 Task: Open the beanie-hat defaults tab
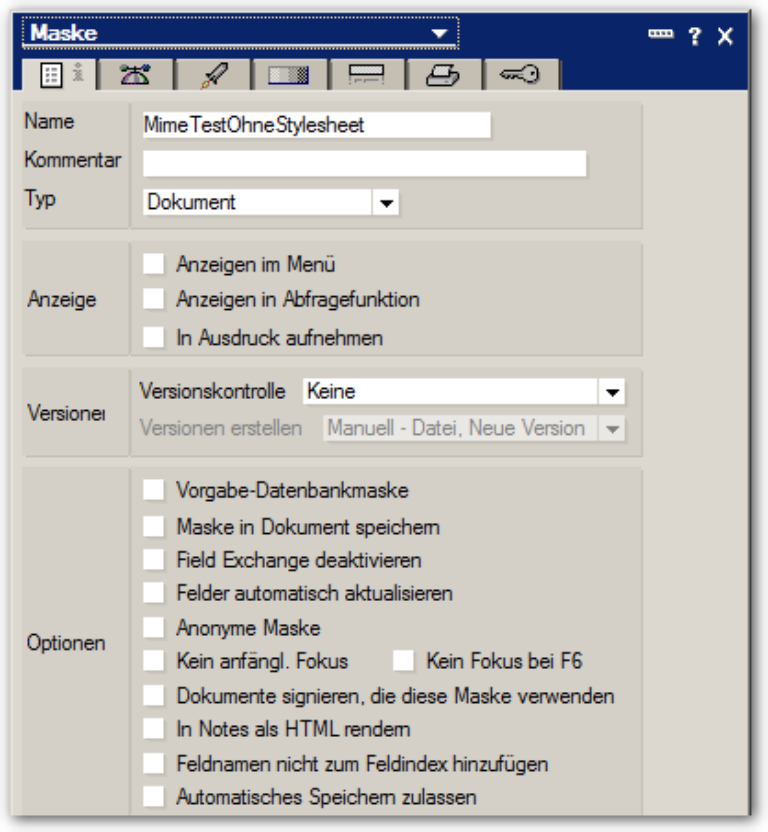click(x=136, y=75)
